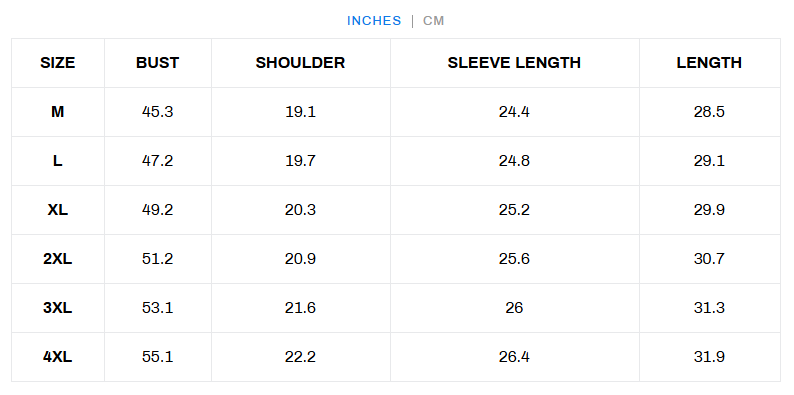The image size is (794, 395).
Task: Click the SIZE column header
Action: tap(58, 63)
